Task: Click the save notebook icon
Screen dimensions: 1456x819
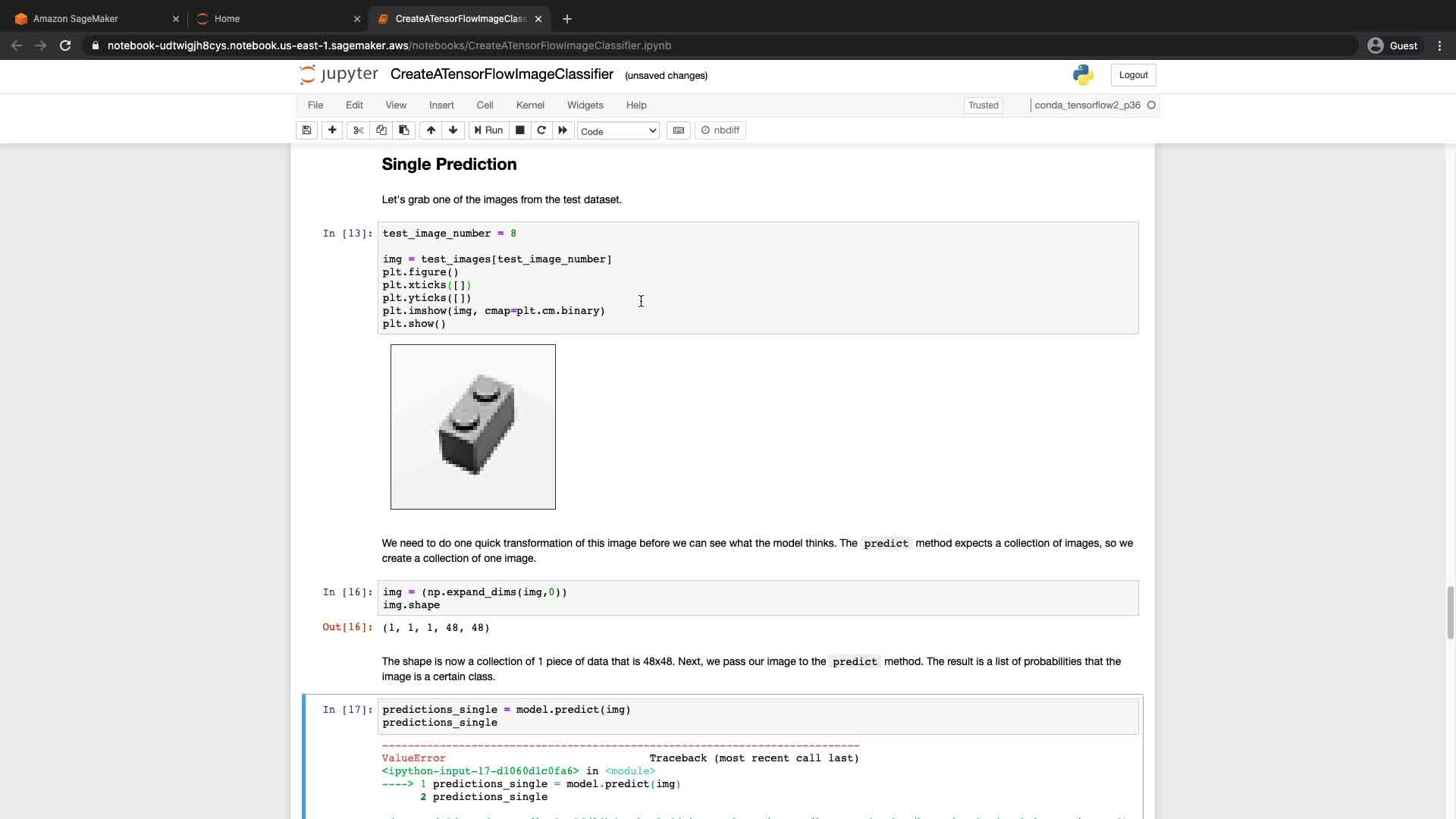Action: (x=306, y=130)
